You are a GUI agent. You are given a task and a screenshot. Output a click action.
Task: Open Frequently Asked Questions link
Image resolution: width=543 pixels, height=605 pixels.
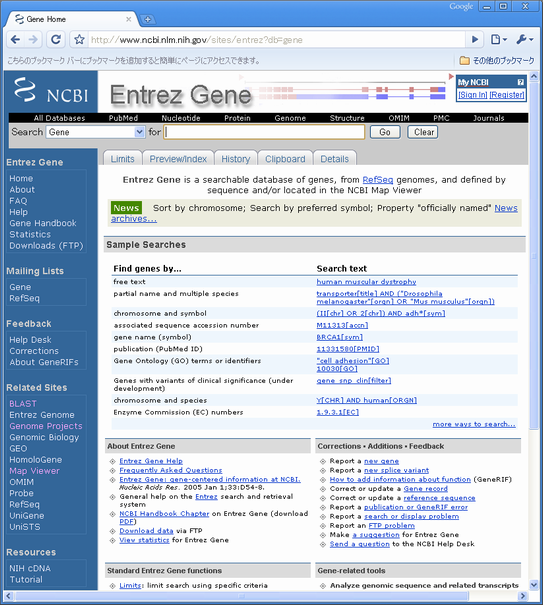tap(171, 470)
